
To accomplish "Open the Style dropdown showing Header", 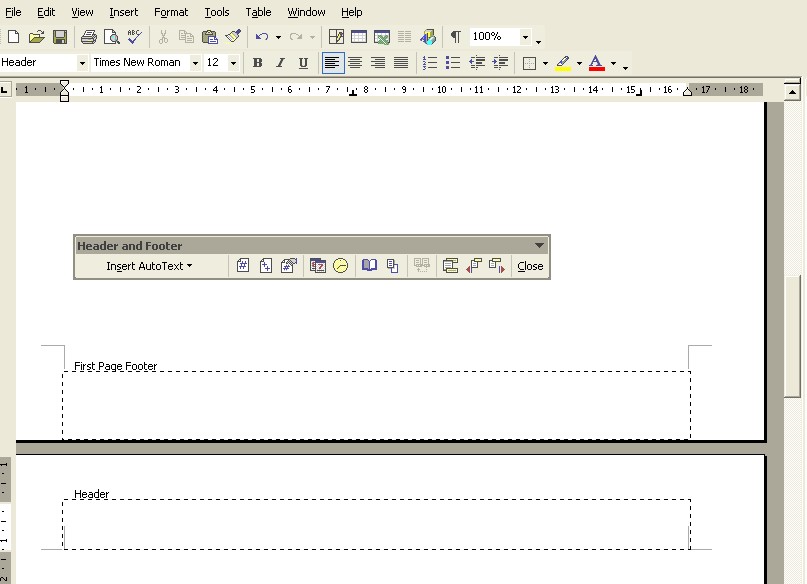I will (x=81, y=63).
